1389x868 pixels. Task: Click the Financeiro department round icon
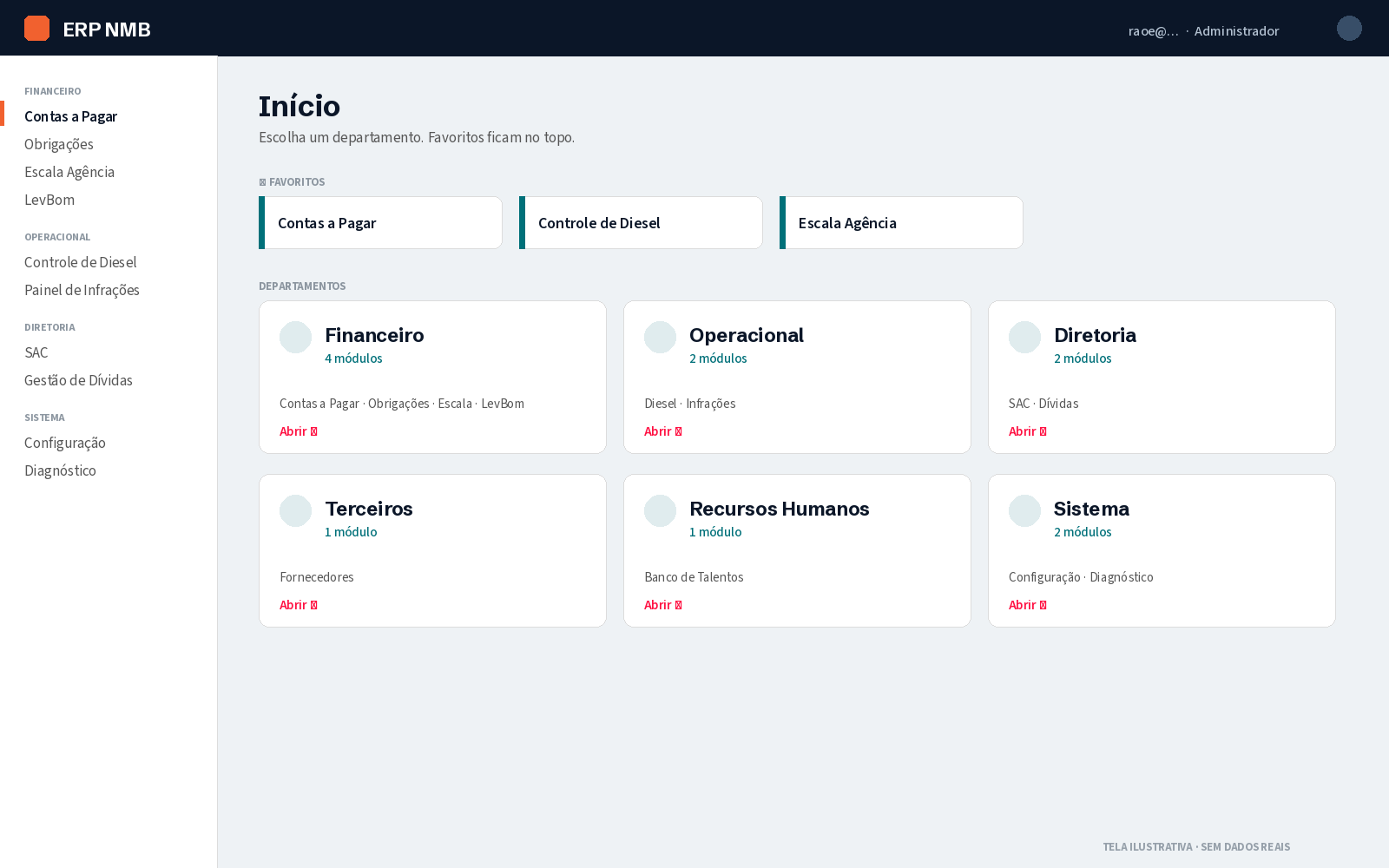click(x=295, y=337)
